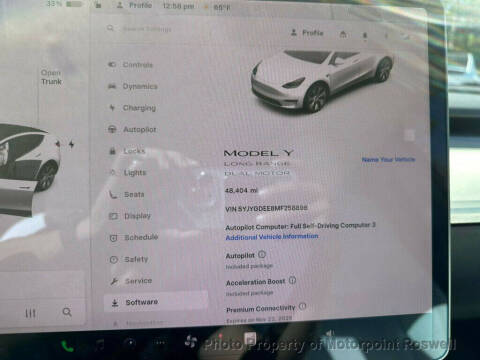Screen dimensions: 480x360
Task: Go to the Autopilot settings
Action: point(132,129)
